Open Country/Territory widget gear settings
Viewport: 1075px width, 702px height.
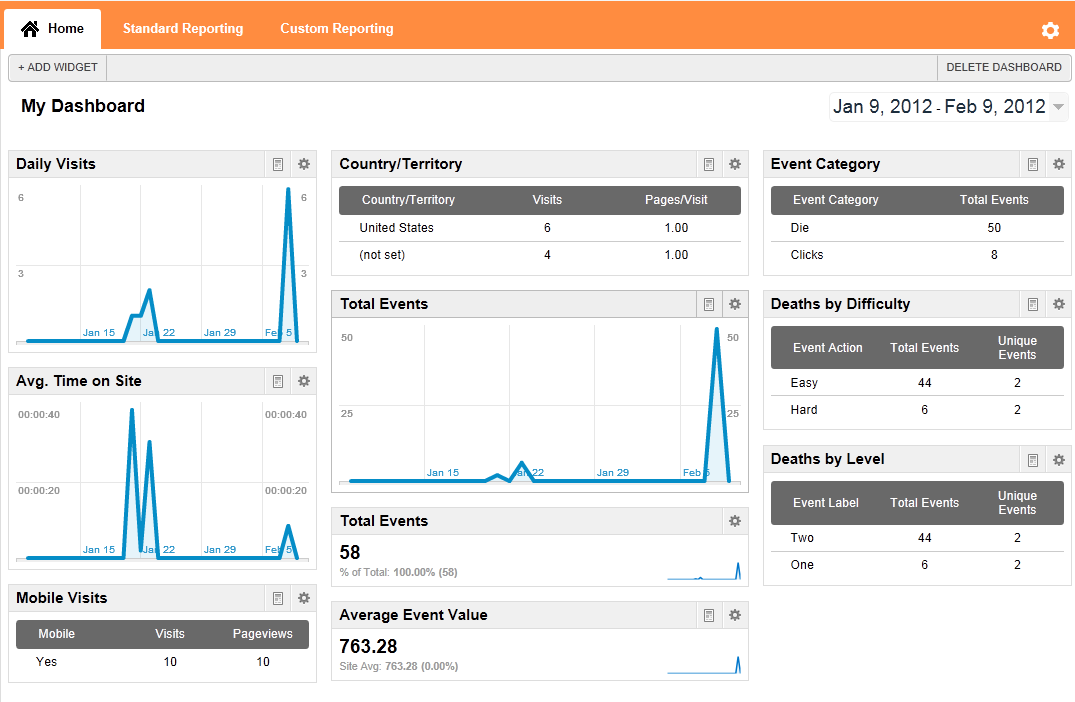tap(735, 165)
